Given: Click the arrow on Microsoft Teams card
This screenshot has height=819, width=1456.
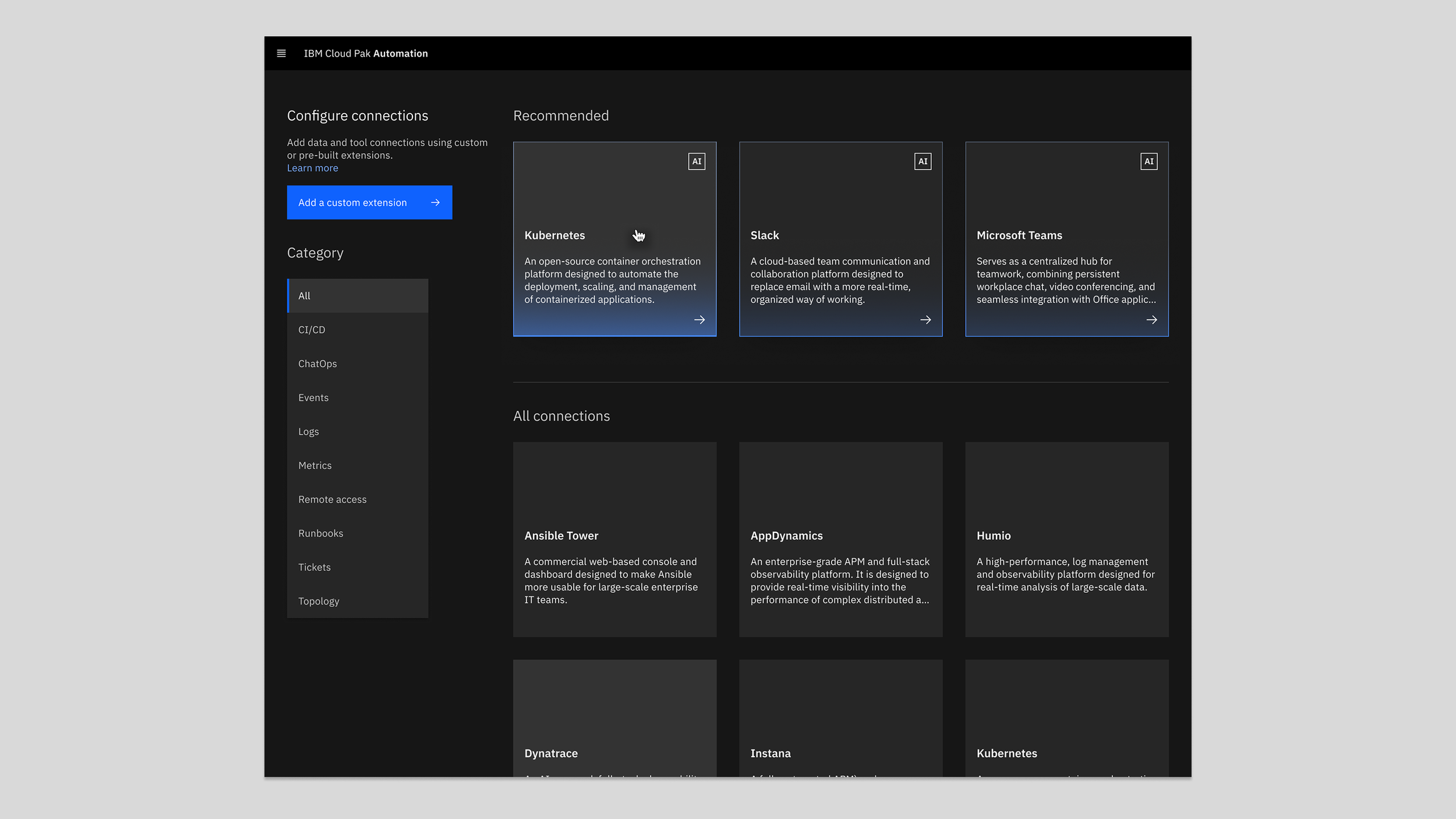Looking at the screenshot, I should pyautogui.click(x=1151, y=320).
